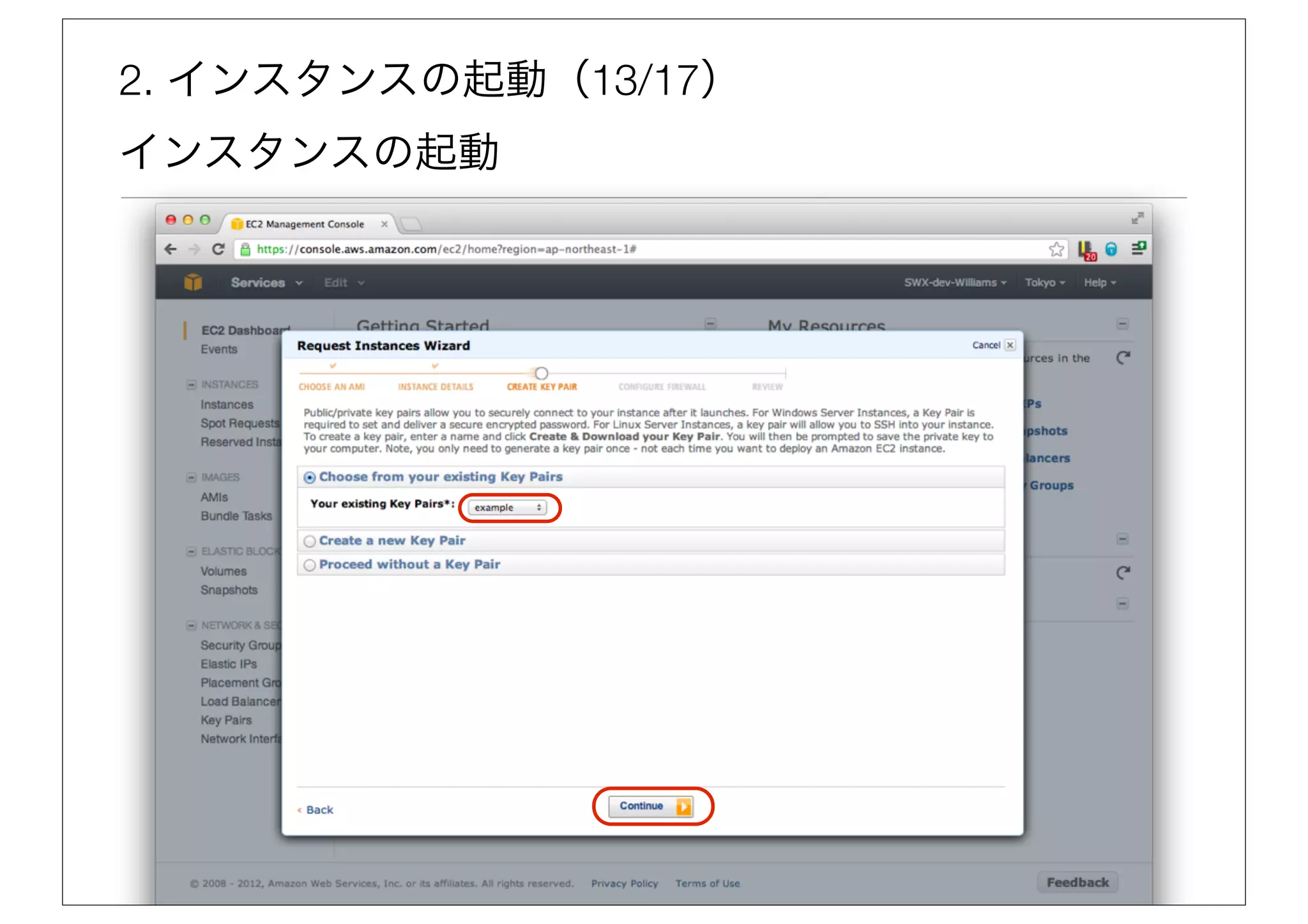Click the green padlock icon in the address bar

point(245,249)
